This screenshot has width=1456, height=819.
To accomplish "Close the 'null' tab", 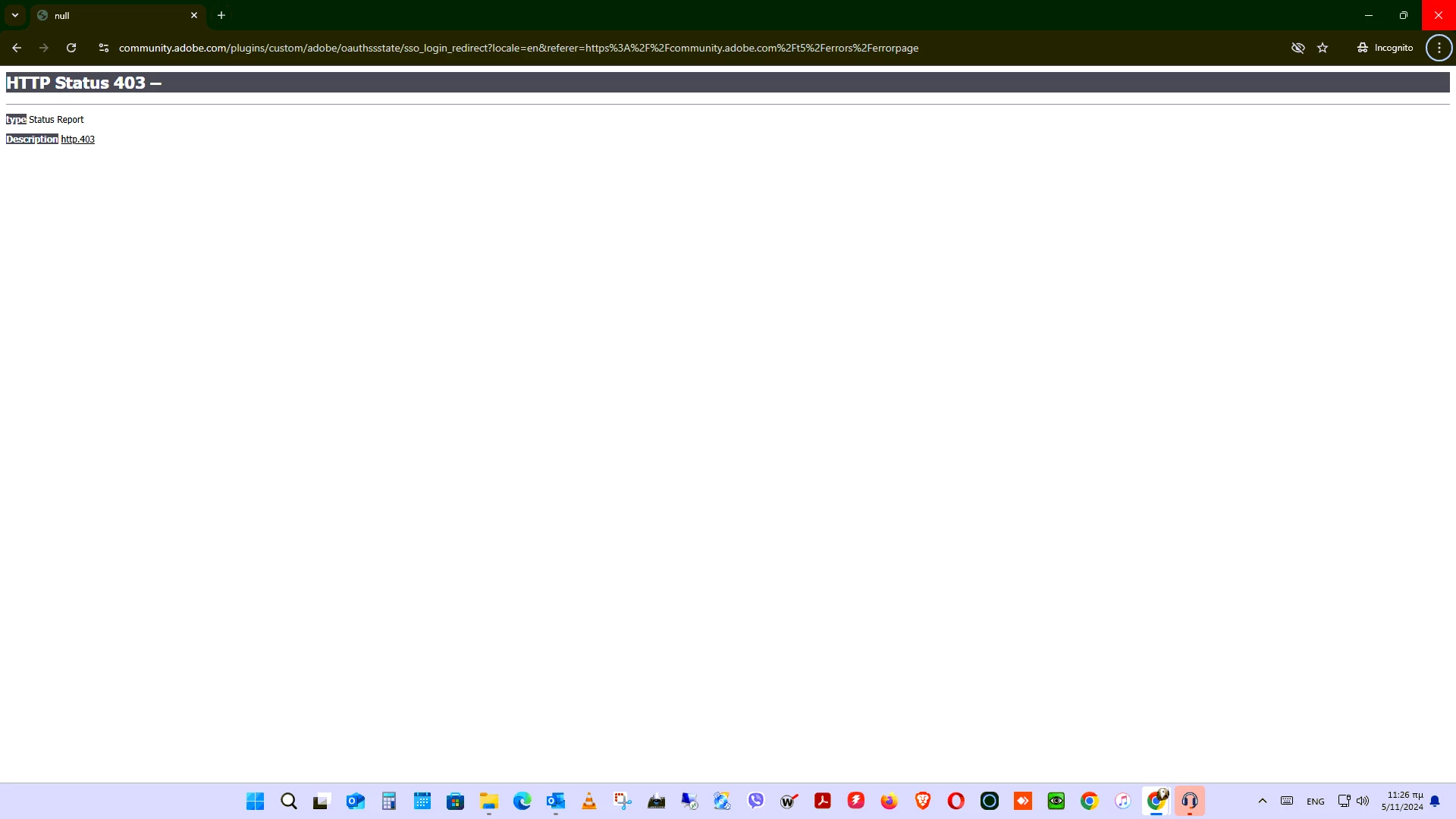I will (x=194, y=15).
